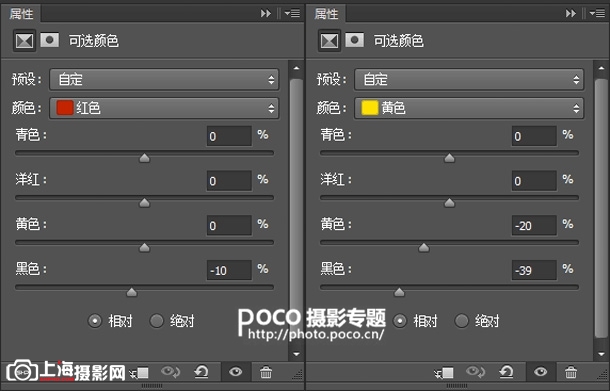Click reset icon in right panel
Screen dimensions: 610x391
point(506,372)
